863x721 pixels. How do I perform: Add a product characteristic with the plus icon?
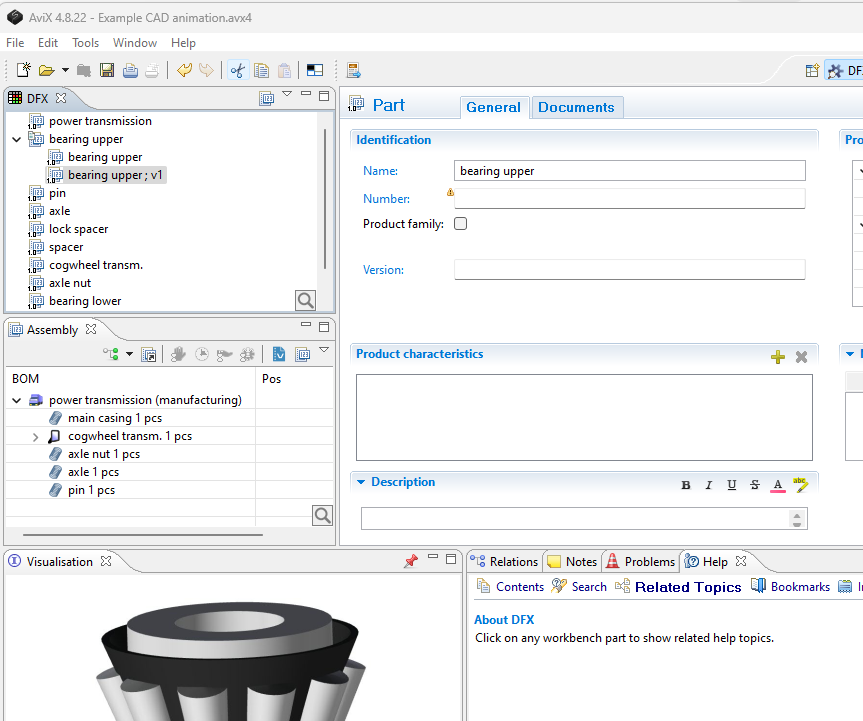coord(778,357)
